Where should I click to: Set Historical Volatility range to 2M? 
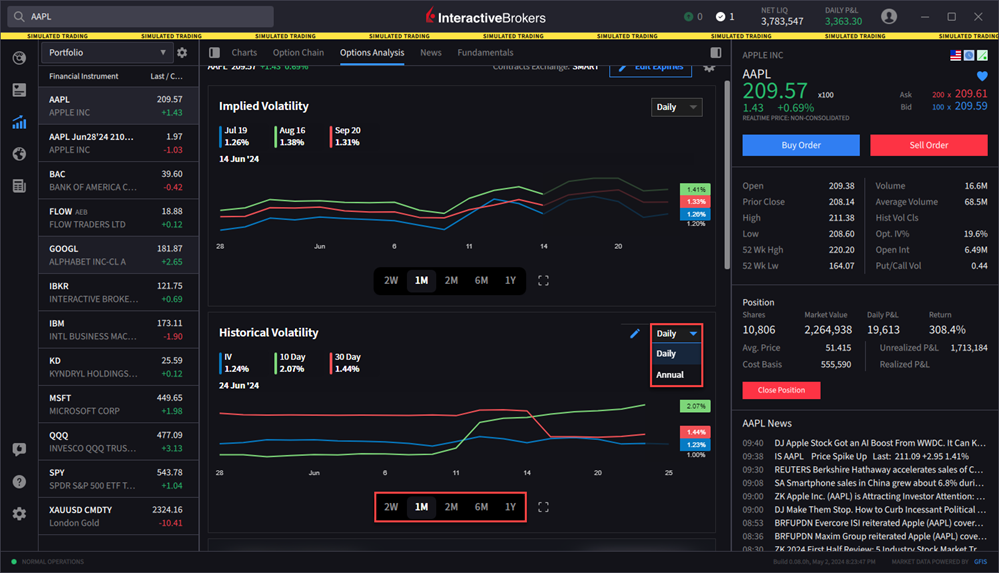coord(451,507)
